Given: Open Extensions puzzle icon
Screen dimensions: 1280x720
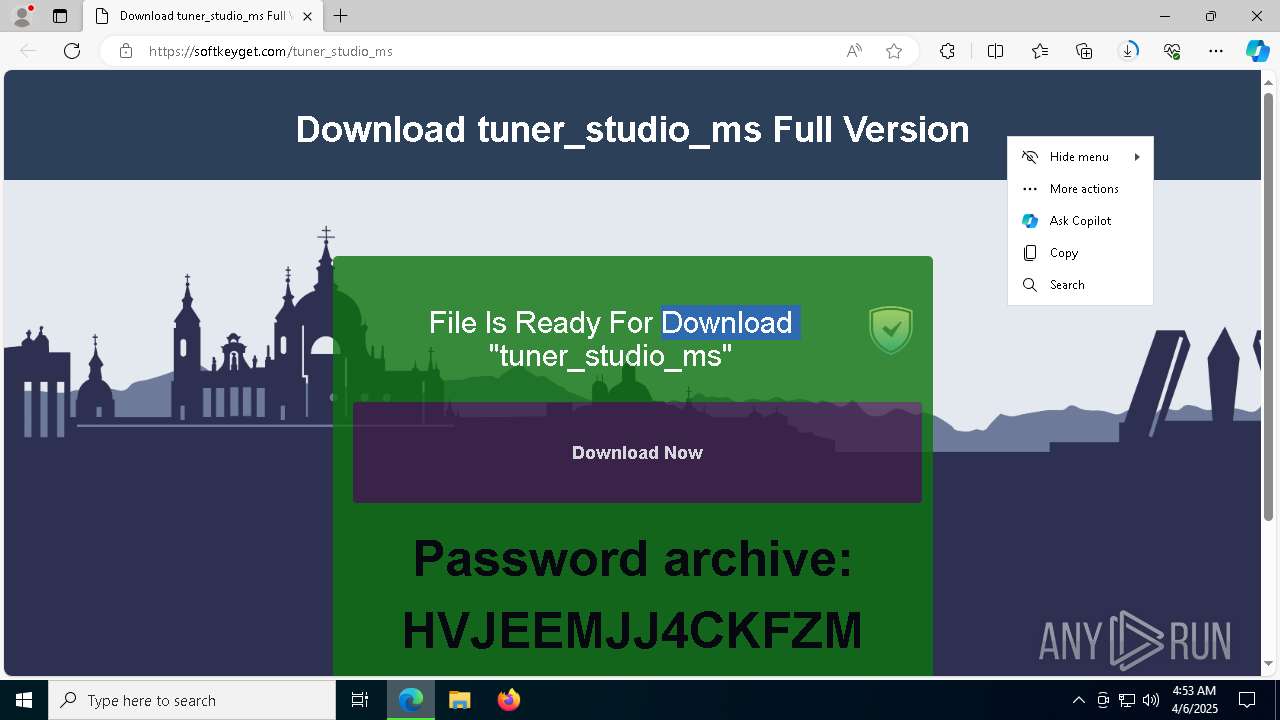Looking at the screenshot, I should click(947, 51).
